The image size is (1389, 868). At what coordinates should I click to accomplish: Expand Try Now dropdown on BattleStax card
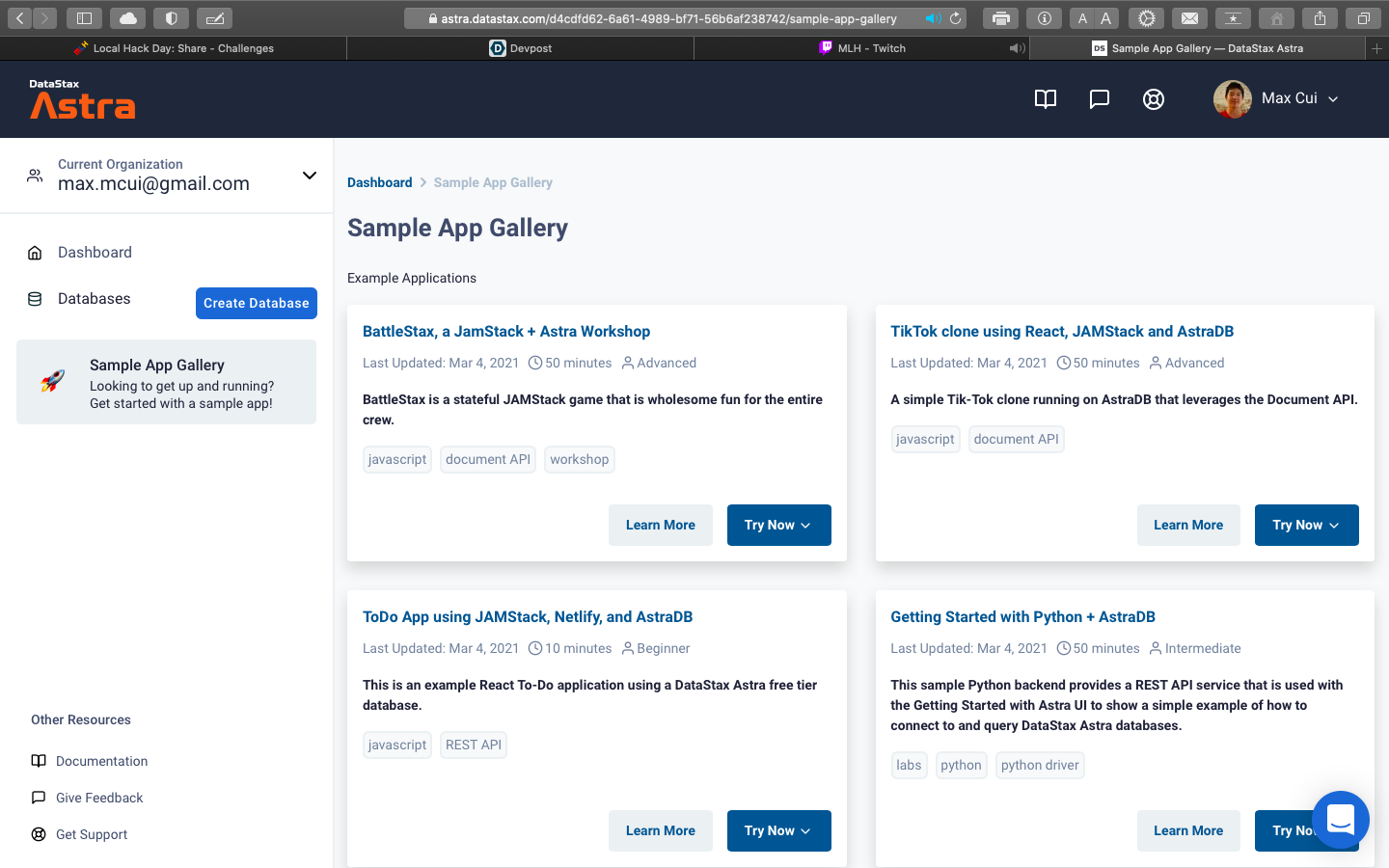point(779,525)
